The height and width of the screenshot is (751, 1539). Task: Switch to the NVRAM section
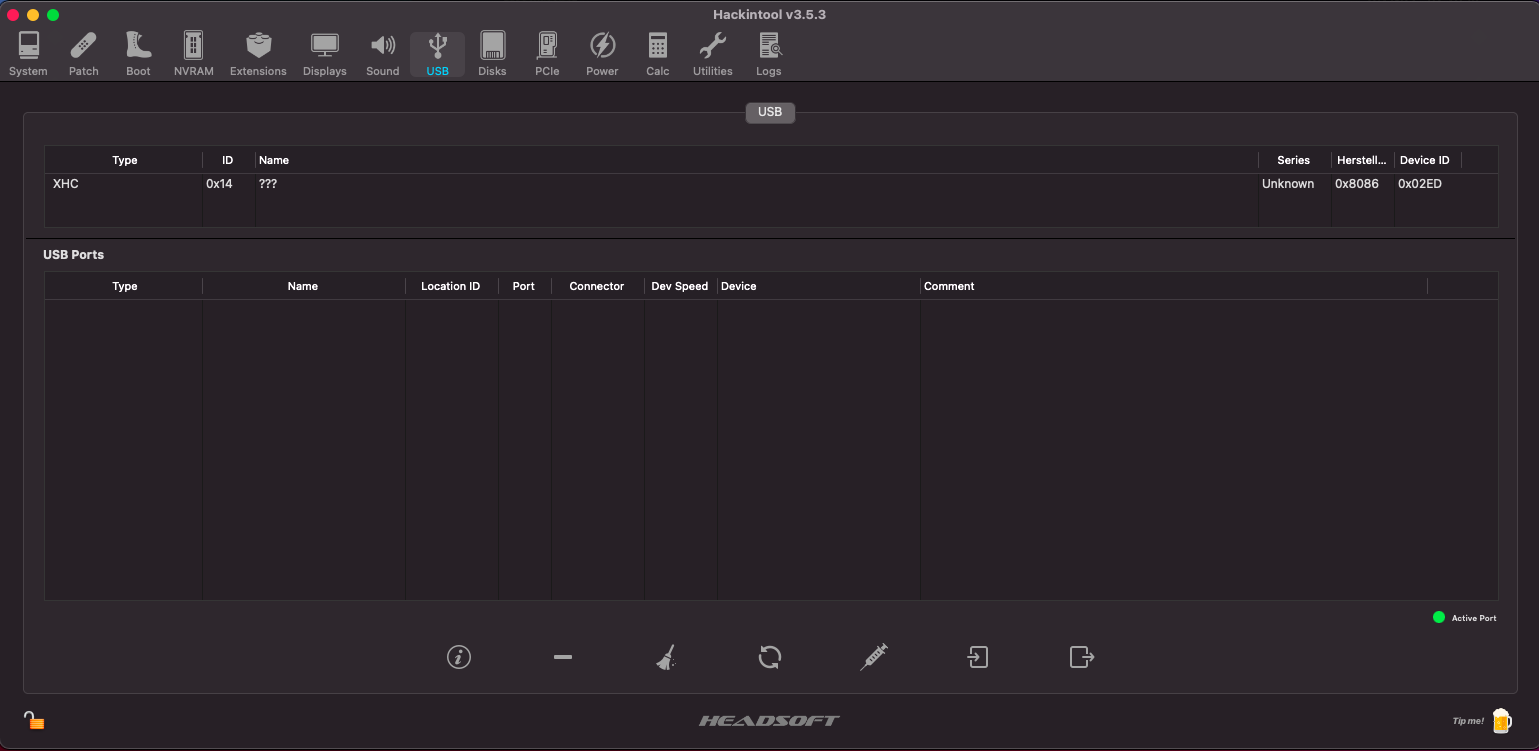193,54
